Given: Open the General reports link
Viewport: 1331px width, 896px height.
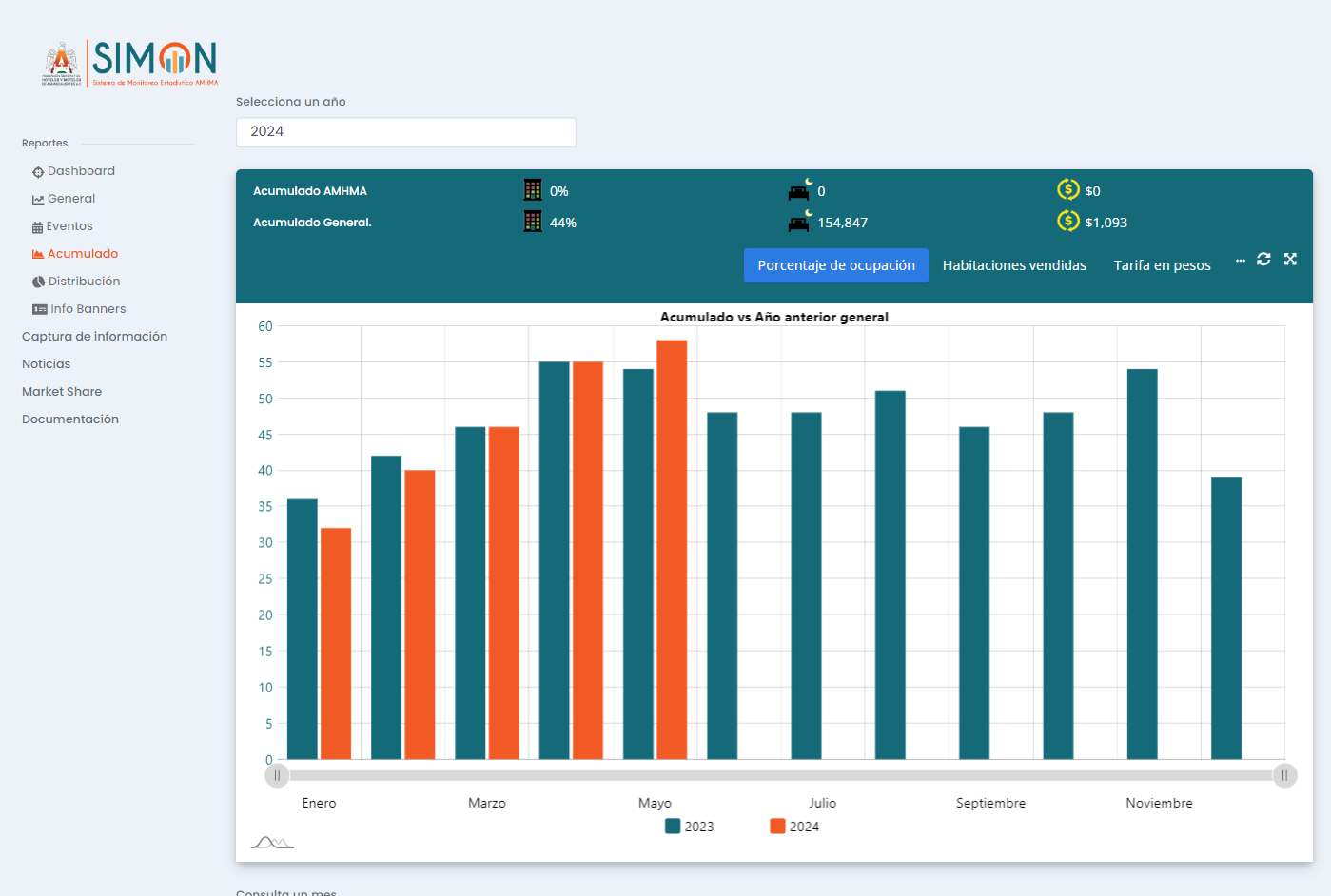Looking at the screenshot, I should 71,199.
